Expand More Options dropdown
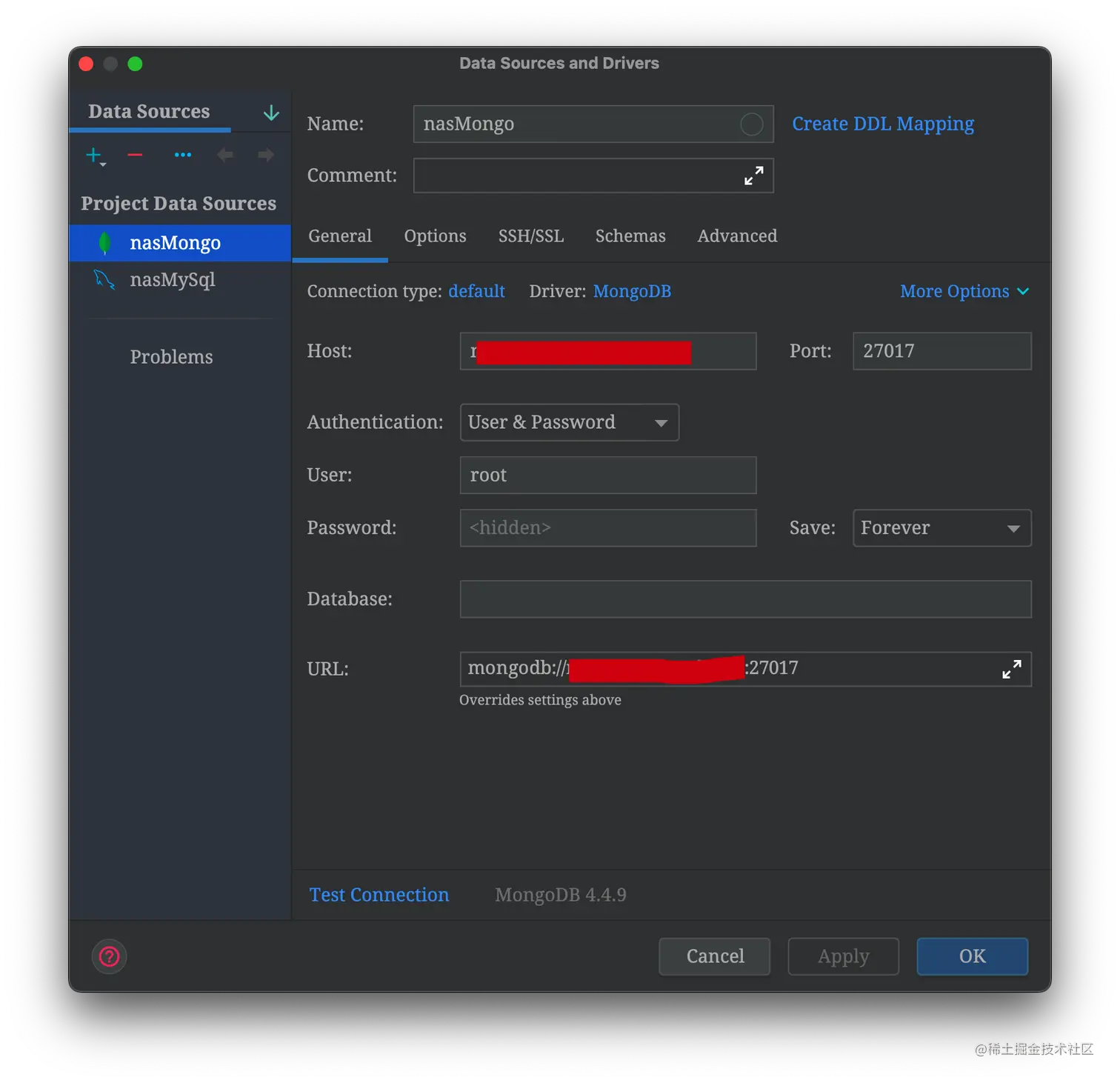 click(x=964, y=291)
